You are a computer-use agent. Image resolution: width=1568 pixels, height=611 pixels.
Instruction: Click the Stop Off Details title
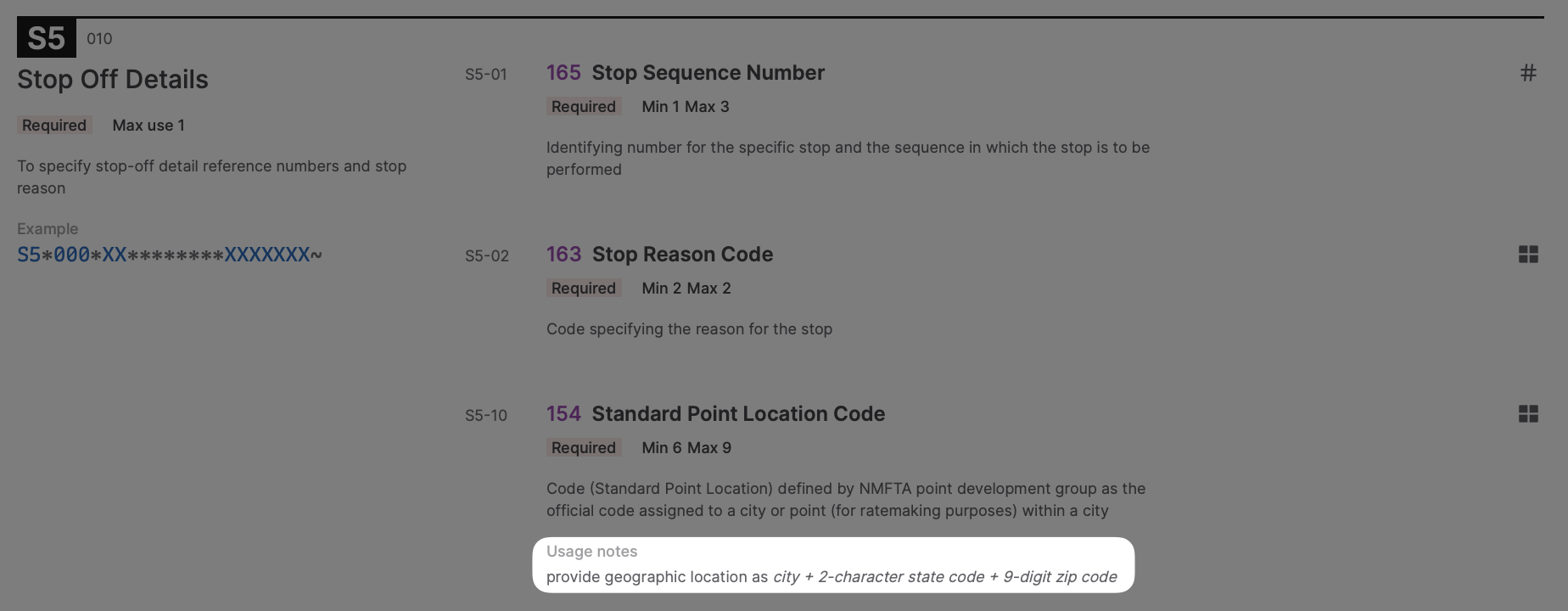113,80
